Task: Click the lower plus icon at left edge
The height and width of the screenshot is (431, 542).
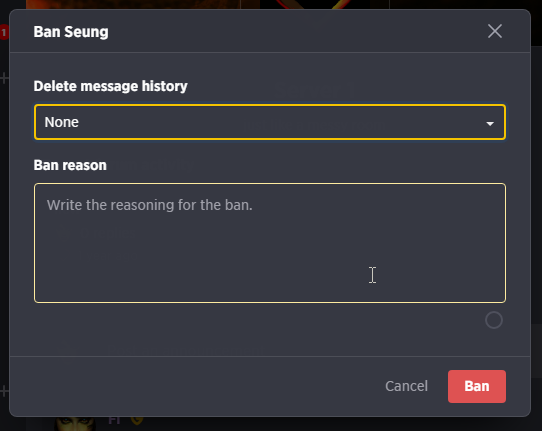Action: (x=4, y=391)
